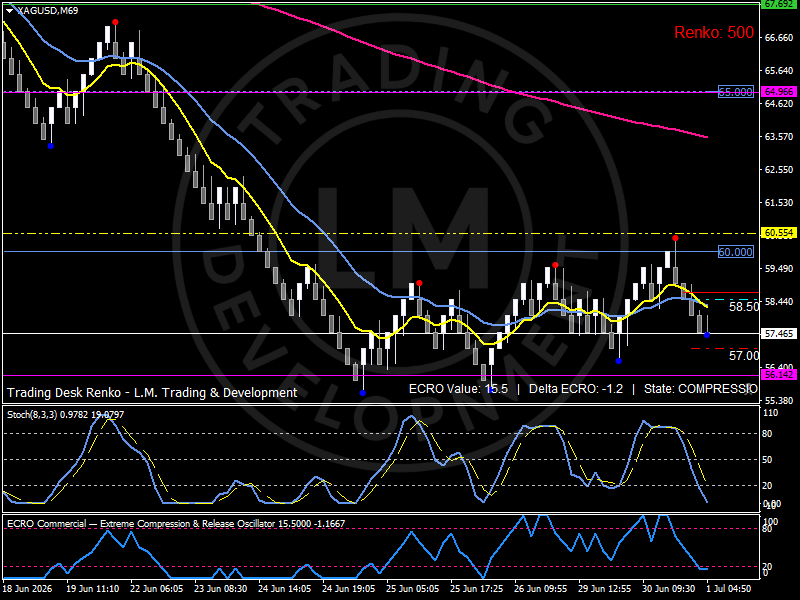Click the XAGUSD,M69 chart symbol label
The height and width of the screenshot is (600, 800).
pos(47,10)
